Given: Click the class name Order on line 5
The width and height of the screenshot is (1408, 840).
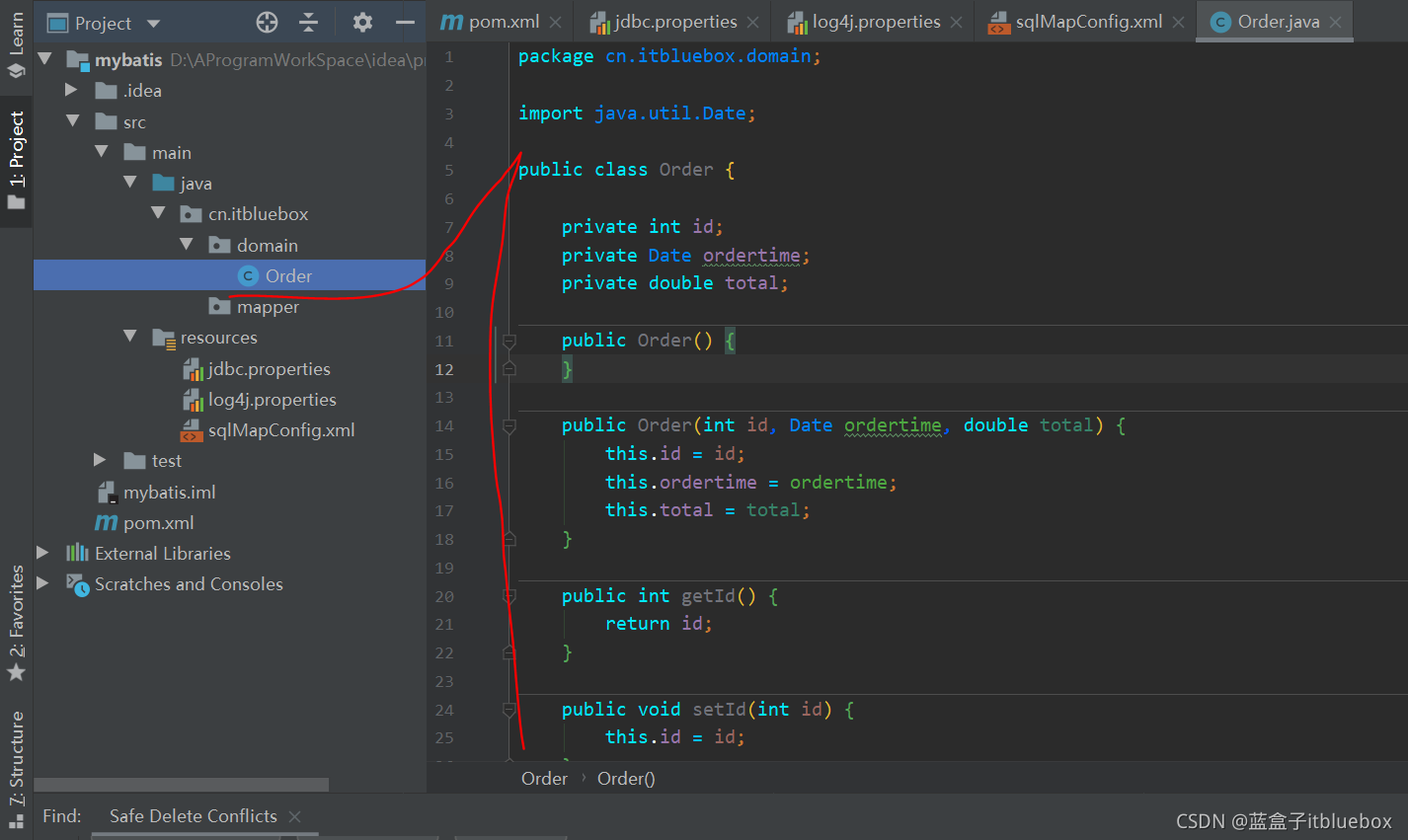Looking at the screenshot, I should tap(686, 170).
